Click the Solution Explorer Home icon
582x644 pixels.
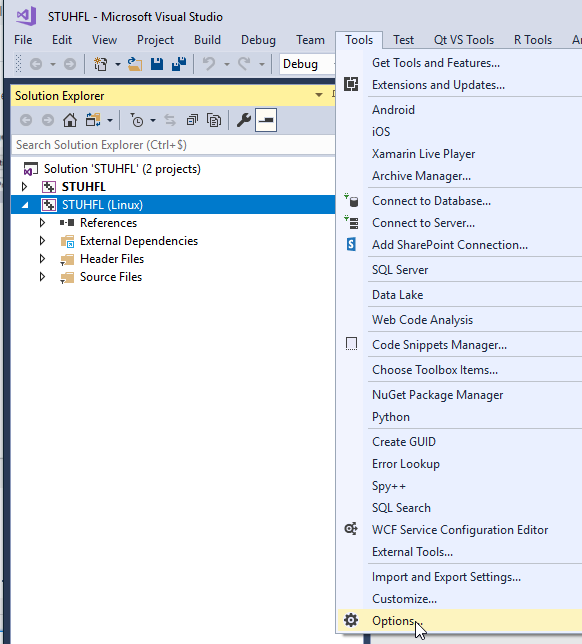pos(70,120)
